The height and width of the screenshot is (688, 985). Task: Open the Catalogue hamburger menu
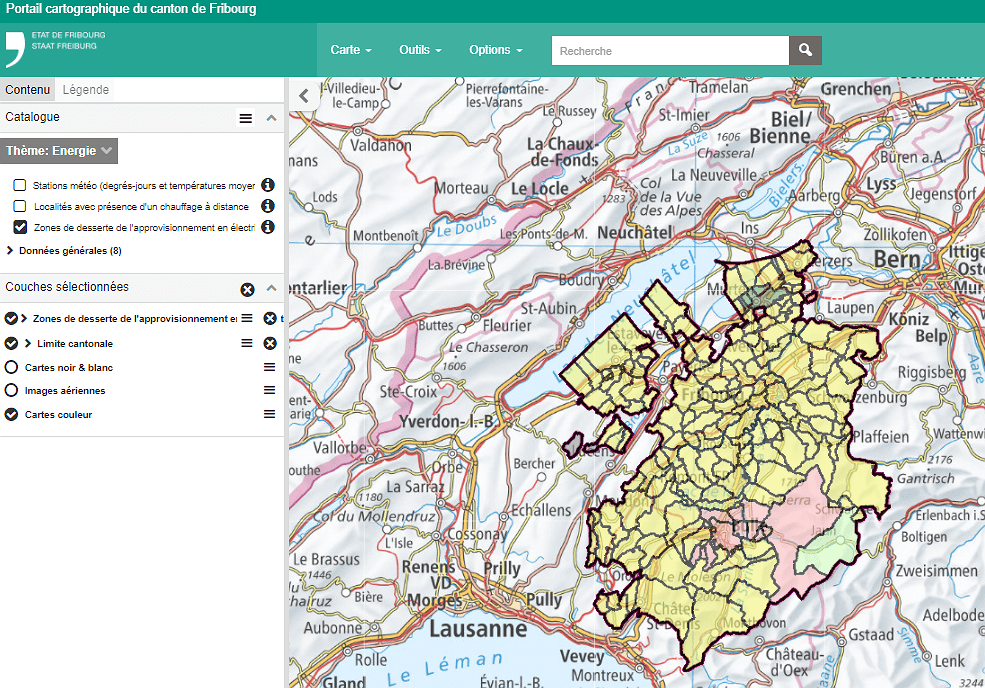click(246, 118)
